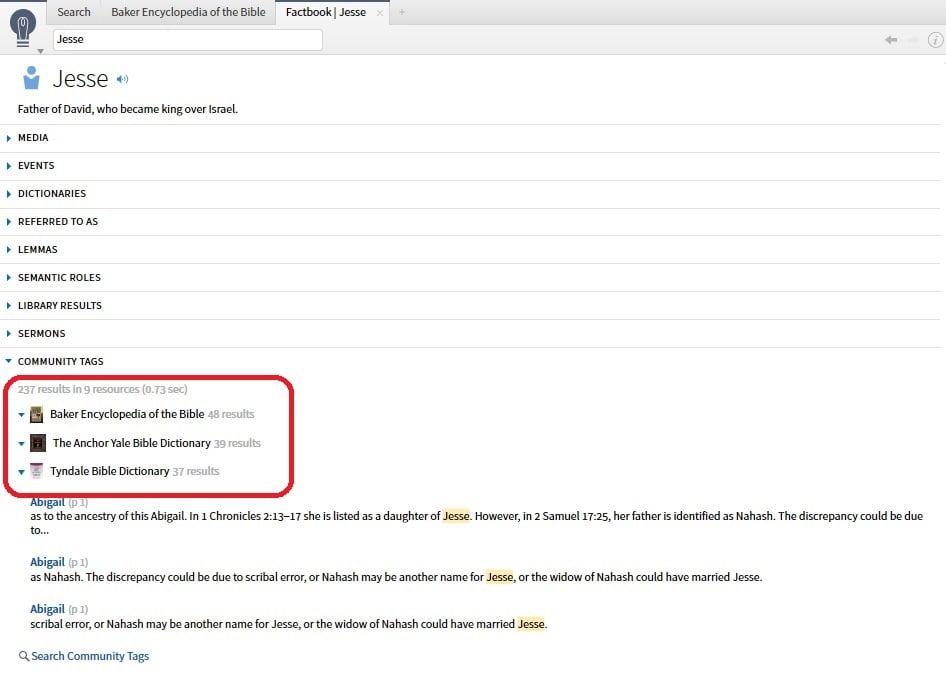The height and width of the screenshot is (674, 946).
Task: Click the small dropdown arrow under lightbulb
Action: pyautogui.click(x=40, y=51)
